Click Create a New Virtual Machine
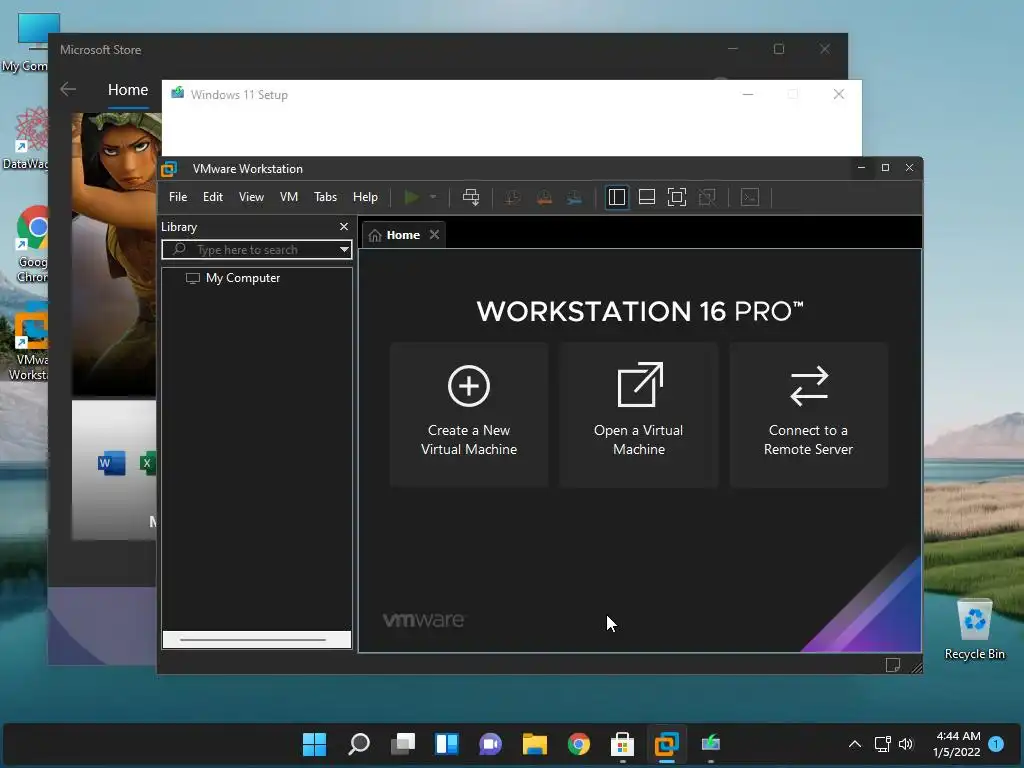 pos(469,415)
